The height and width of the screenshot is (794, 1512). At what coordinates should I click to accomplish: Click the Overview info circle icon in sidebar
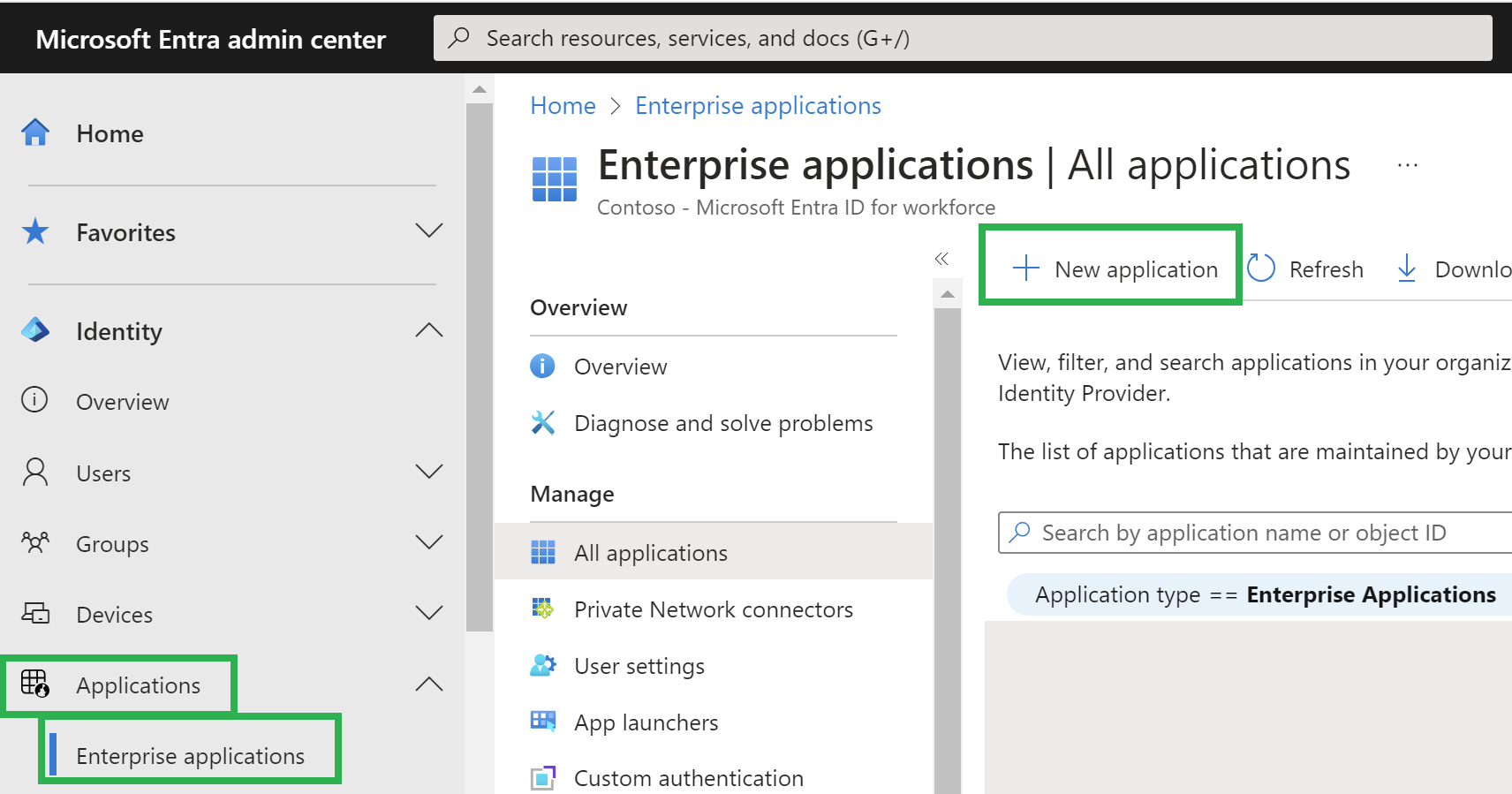click(x=34, y=400)
